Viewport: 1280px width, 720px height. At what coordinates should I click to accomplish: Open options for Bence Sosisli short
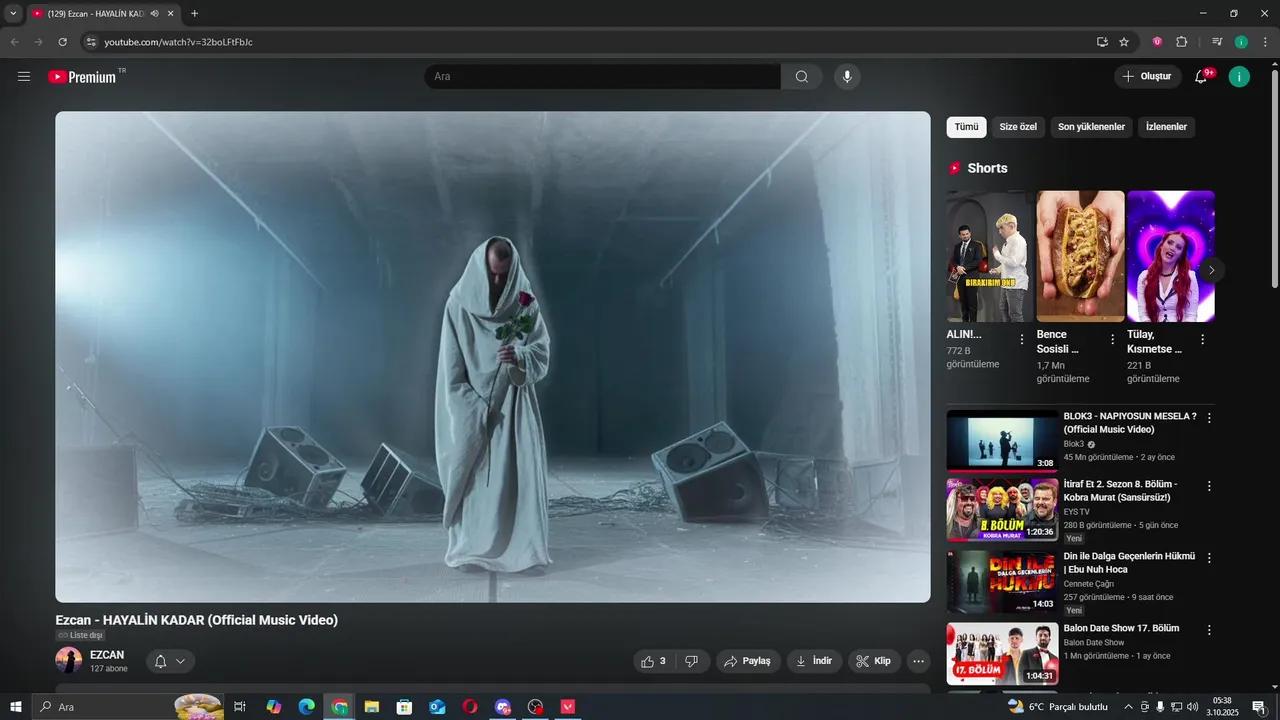(x=1112, y=340)
